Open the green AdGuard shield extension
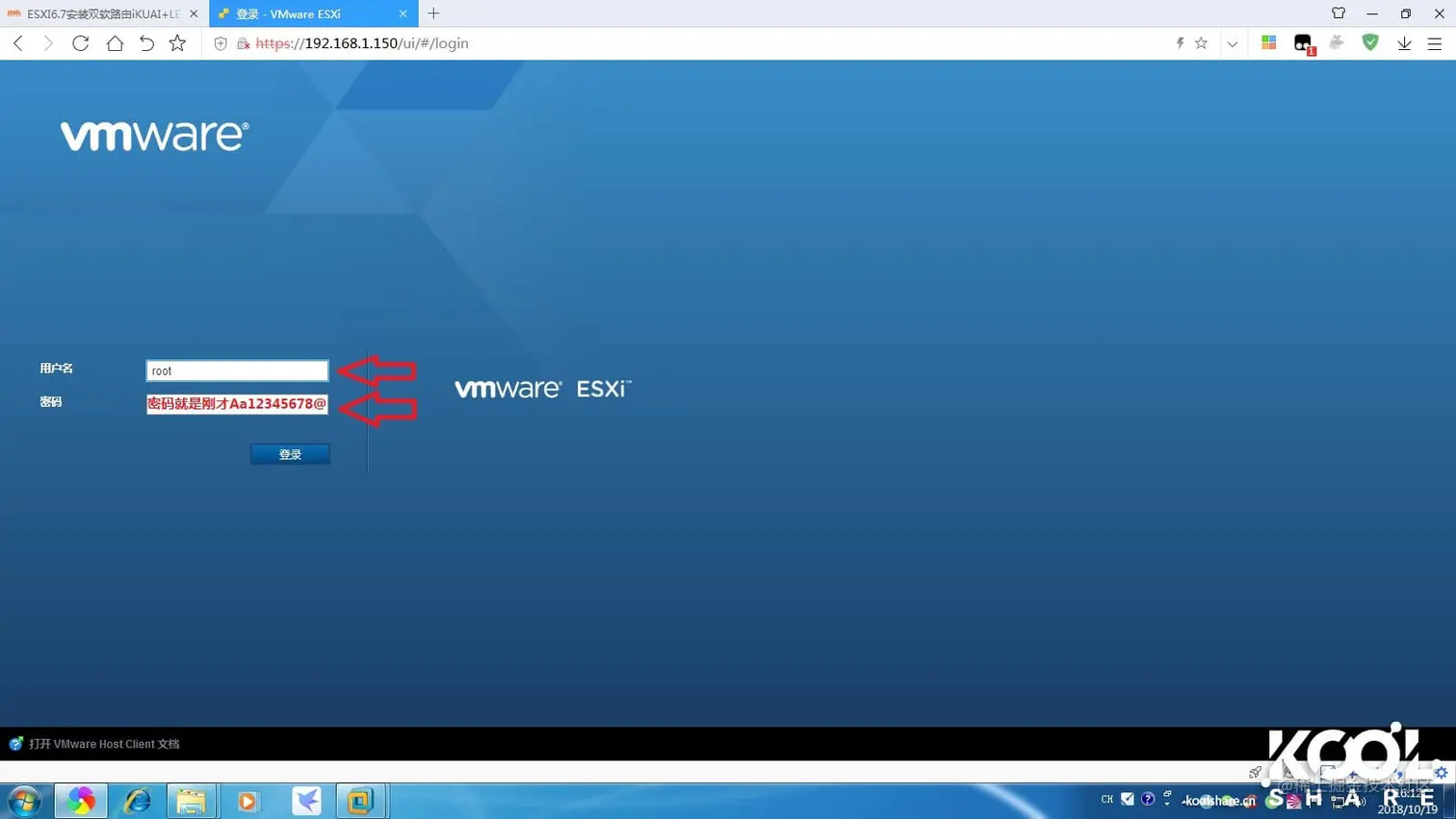 pos(1370,42)
